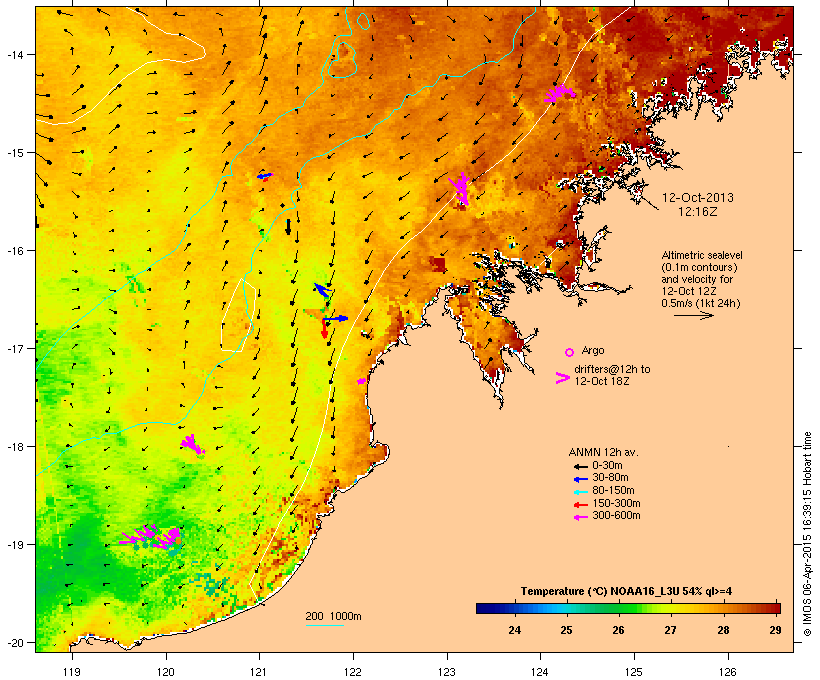The width and height of the screenshot is (820, 680).
Task: Click the 80-150m depth label
Action: [x=613, y=491]
